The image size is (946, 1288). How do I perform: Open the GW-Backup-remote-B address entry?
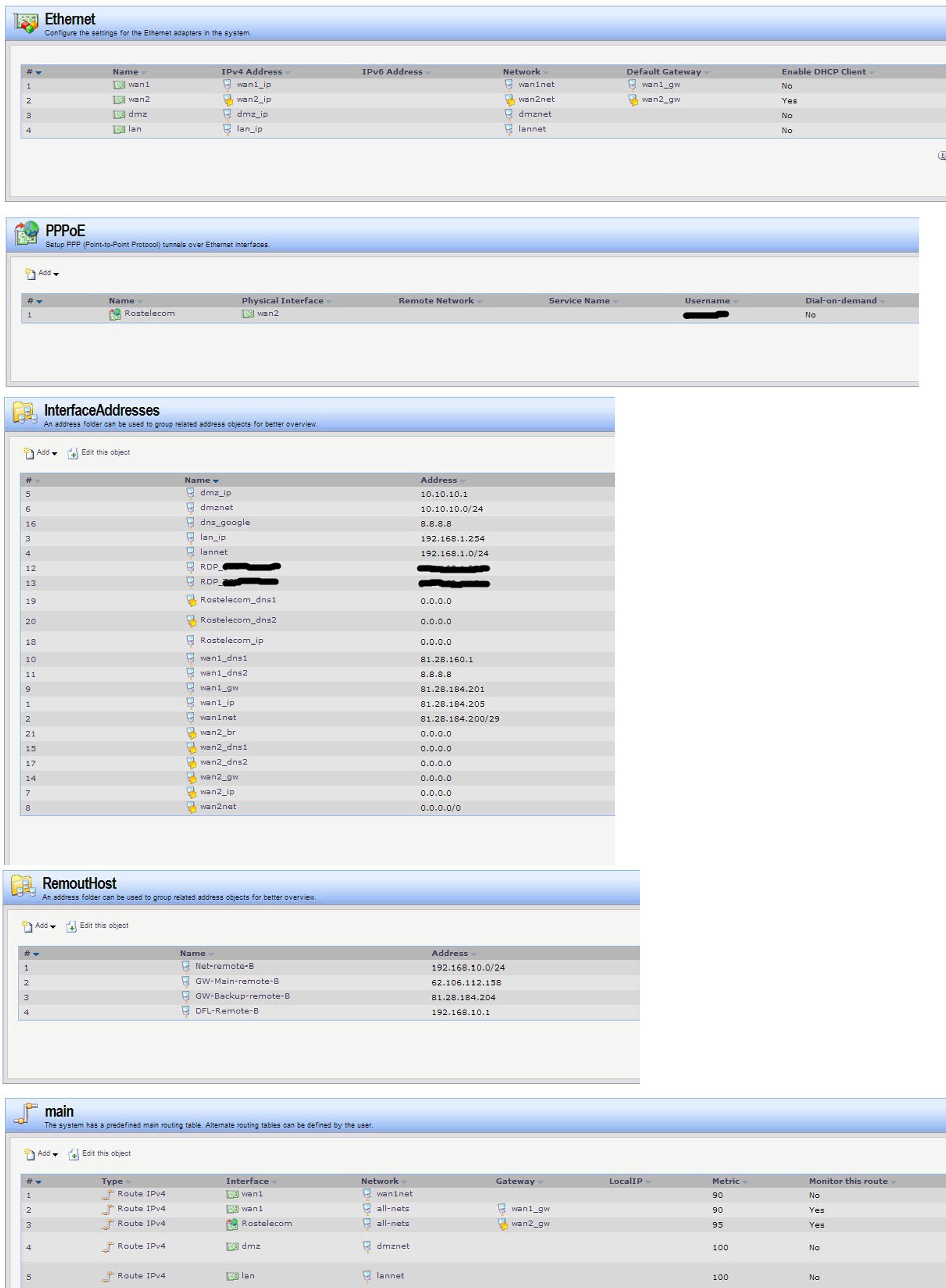pos(243,997)
